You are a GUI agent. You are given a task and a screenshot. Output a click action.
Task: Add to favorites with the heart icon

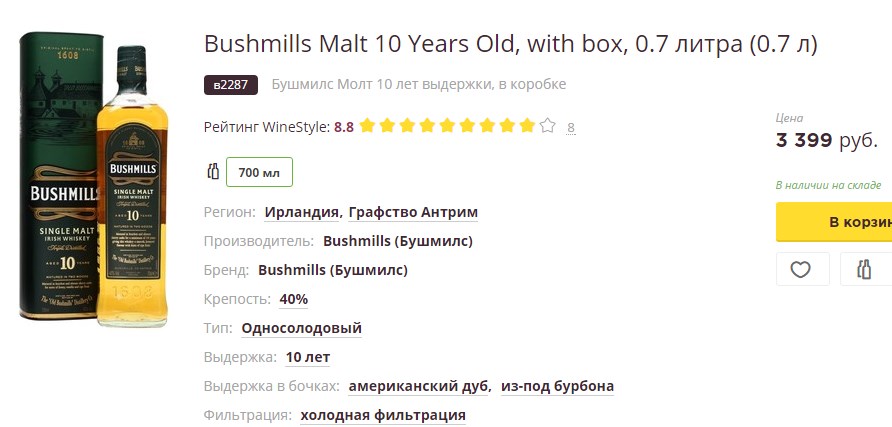802,269
